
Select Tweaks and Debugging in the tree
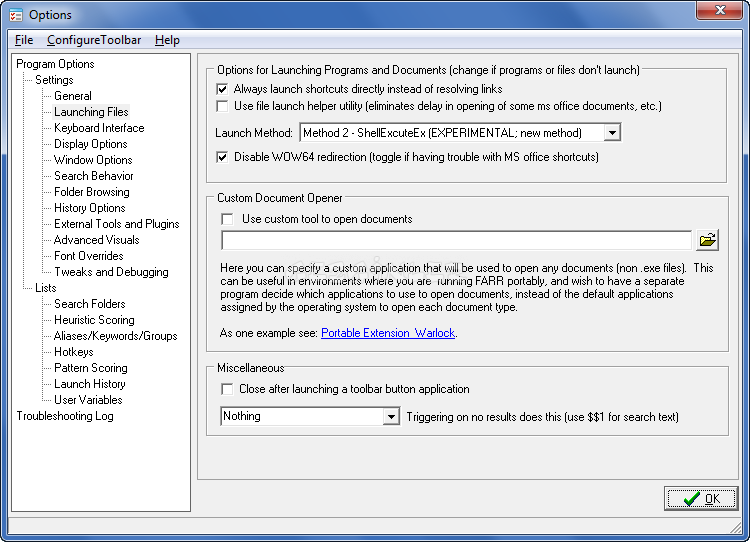111,272
